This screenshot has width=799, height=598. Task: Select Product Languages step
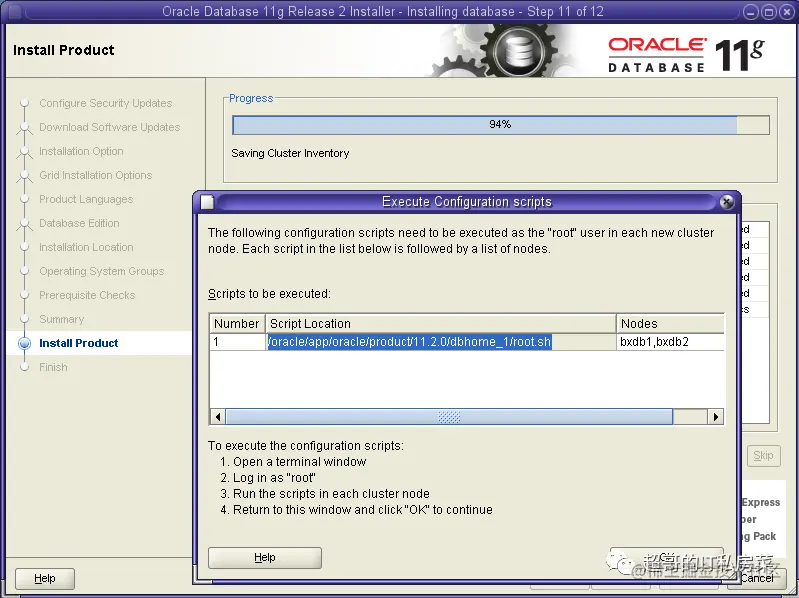(x=86, y=199)
